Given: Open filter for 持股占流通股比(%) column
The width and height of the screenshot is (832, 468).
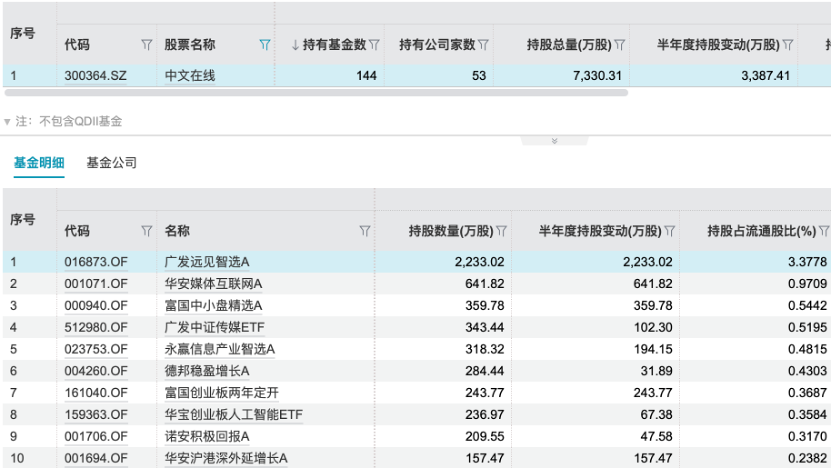Looking at the screenshot, I should (824, 231).
